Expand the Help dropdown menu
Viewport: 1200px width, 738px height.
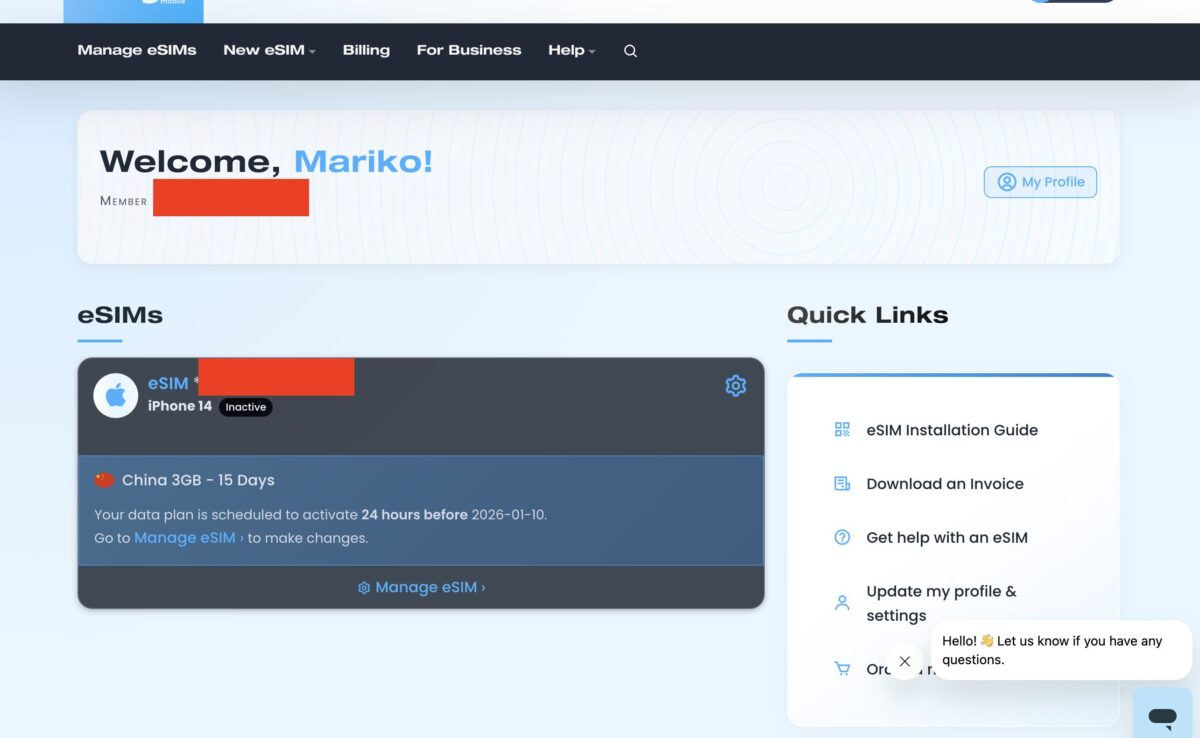coord(571,50)
